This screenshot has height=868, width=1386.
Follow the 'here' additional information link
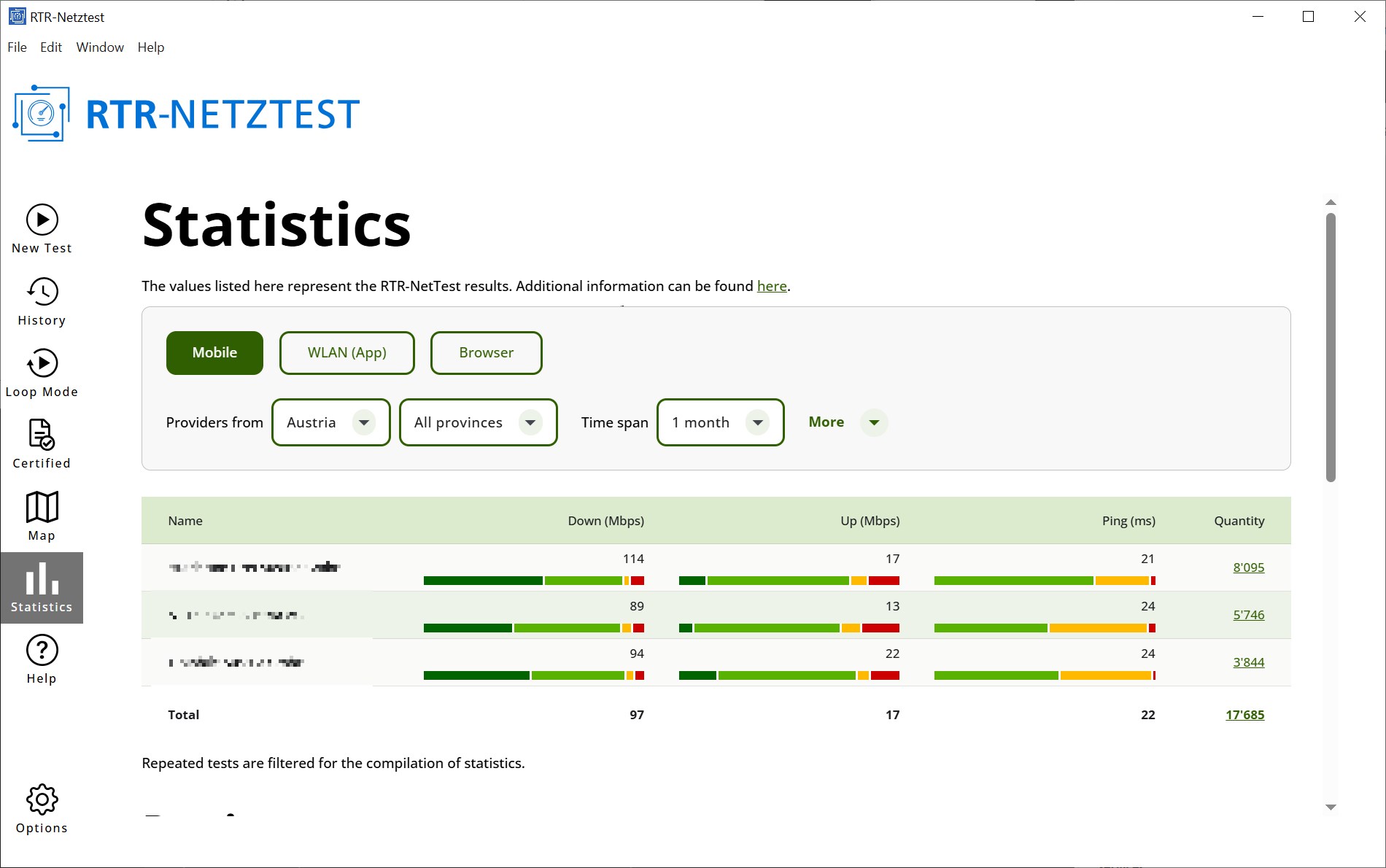[772, 286]
